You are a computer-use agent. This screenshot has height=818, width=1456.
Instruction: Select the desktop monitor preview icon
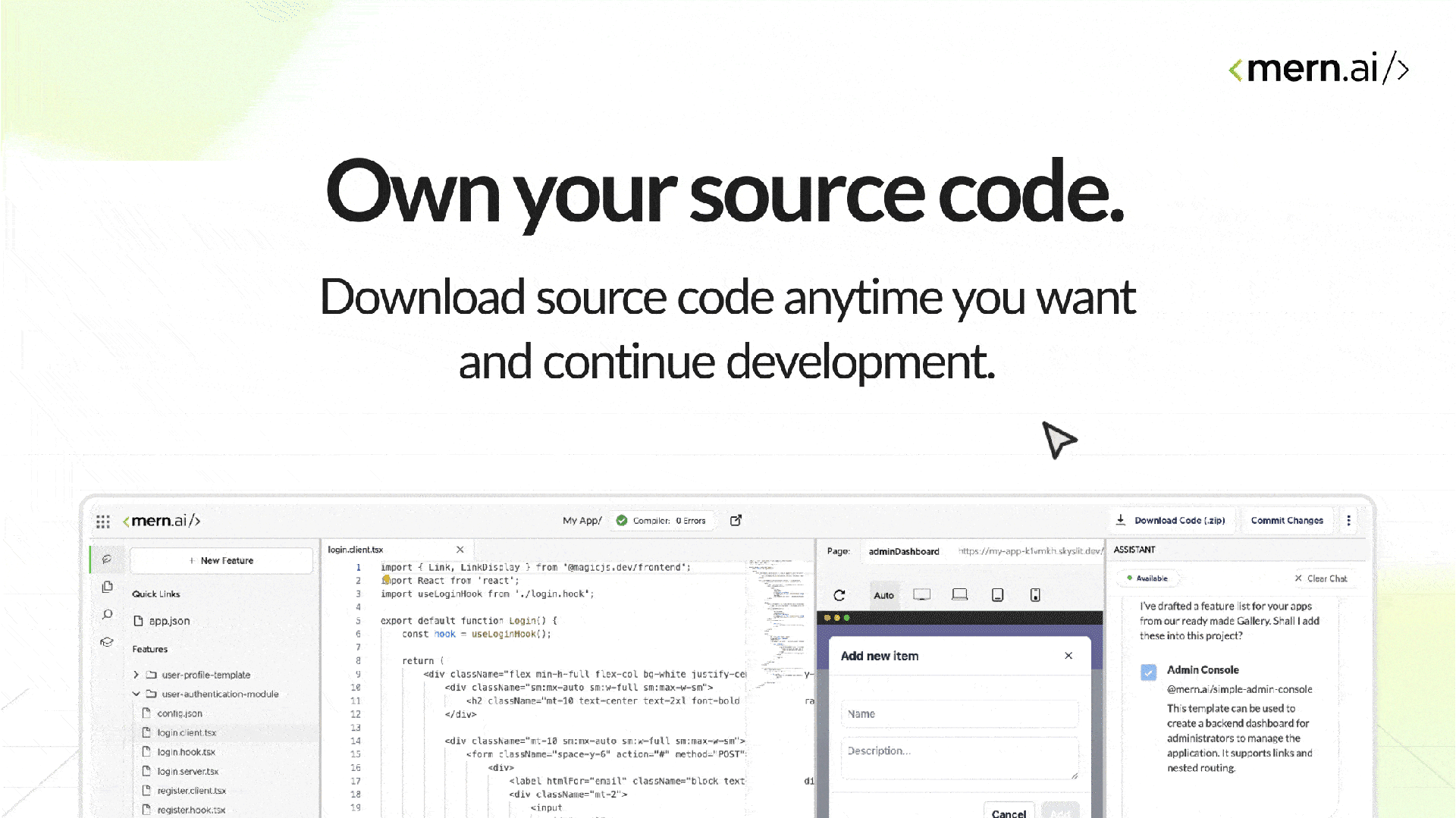[x=921, y=595]
